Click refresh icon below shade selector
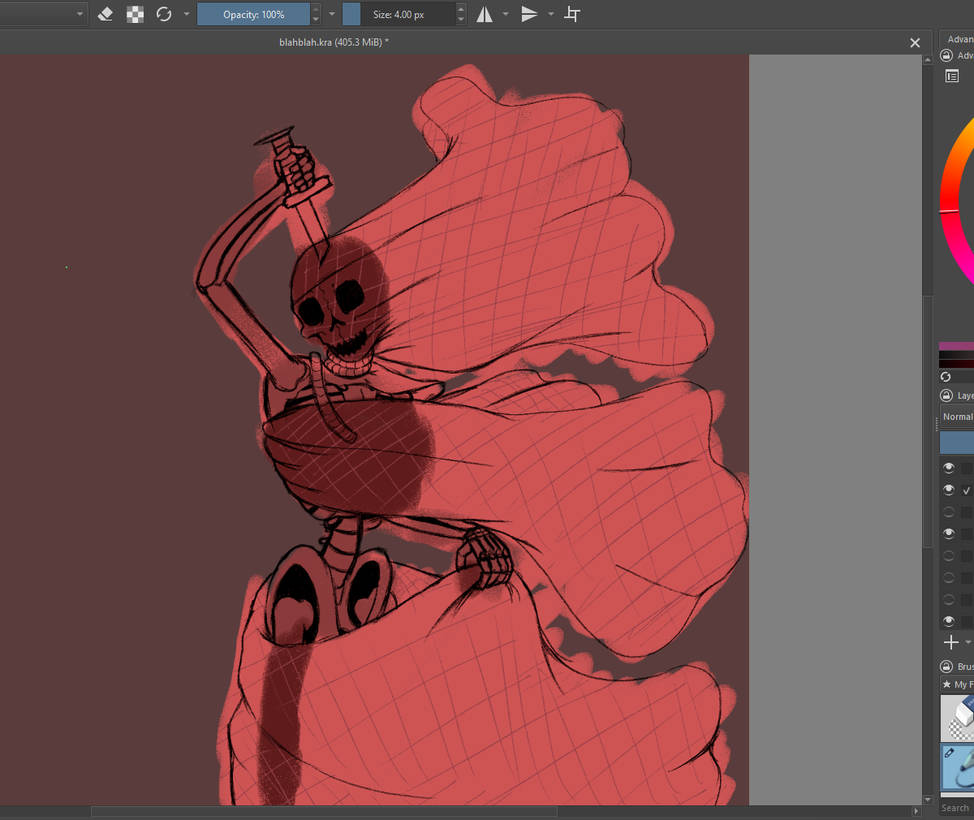The image size is (974, 820). pyautogui.click(x=945, y=376)
